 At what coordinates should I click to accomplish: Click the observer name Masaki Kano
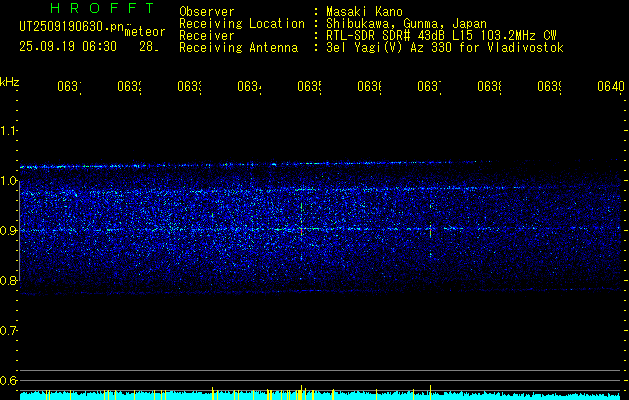(x=364, y=11)
